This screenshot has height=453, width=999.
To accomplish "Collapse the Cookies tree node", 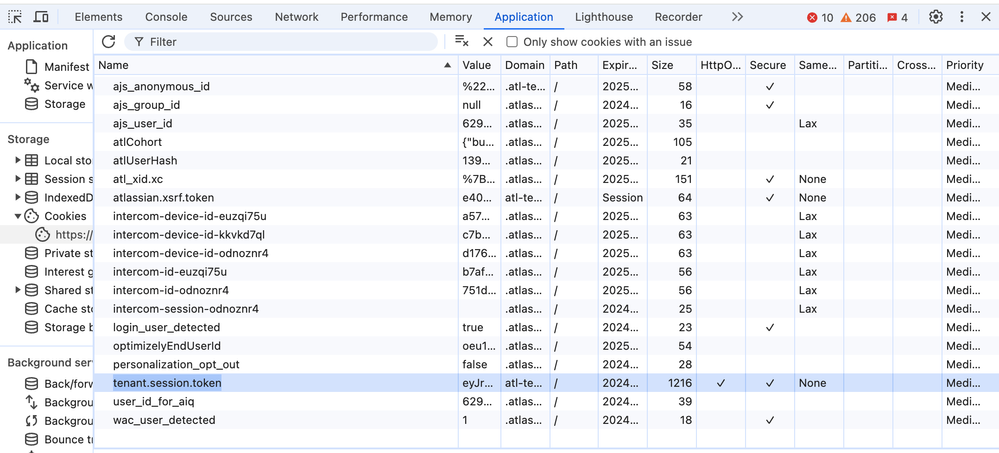I will (18, 216).
